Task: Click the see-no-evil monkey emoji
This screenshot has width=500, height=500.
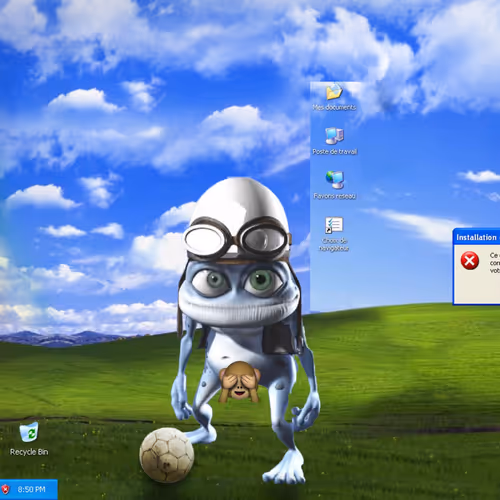Action: [239, 381]
